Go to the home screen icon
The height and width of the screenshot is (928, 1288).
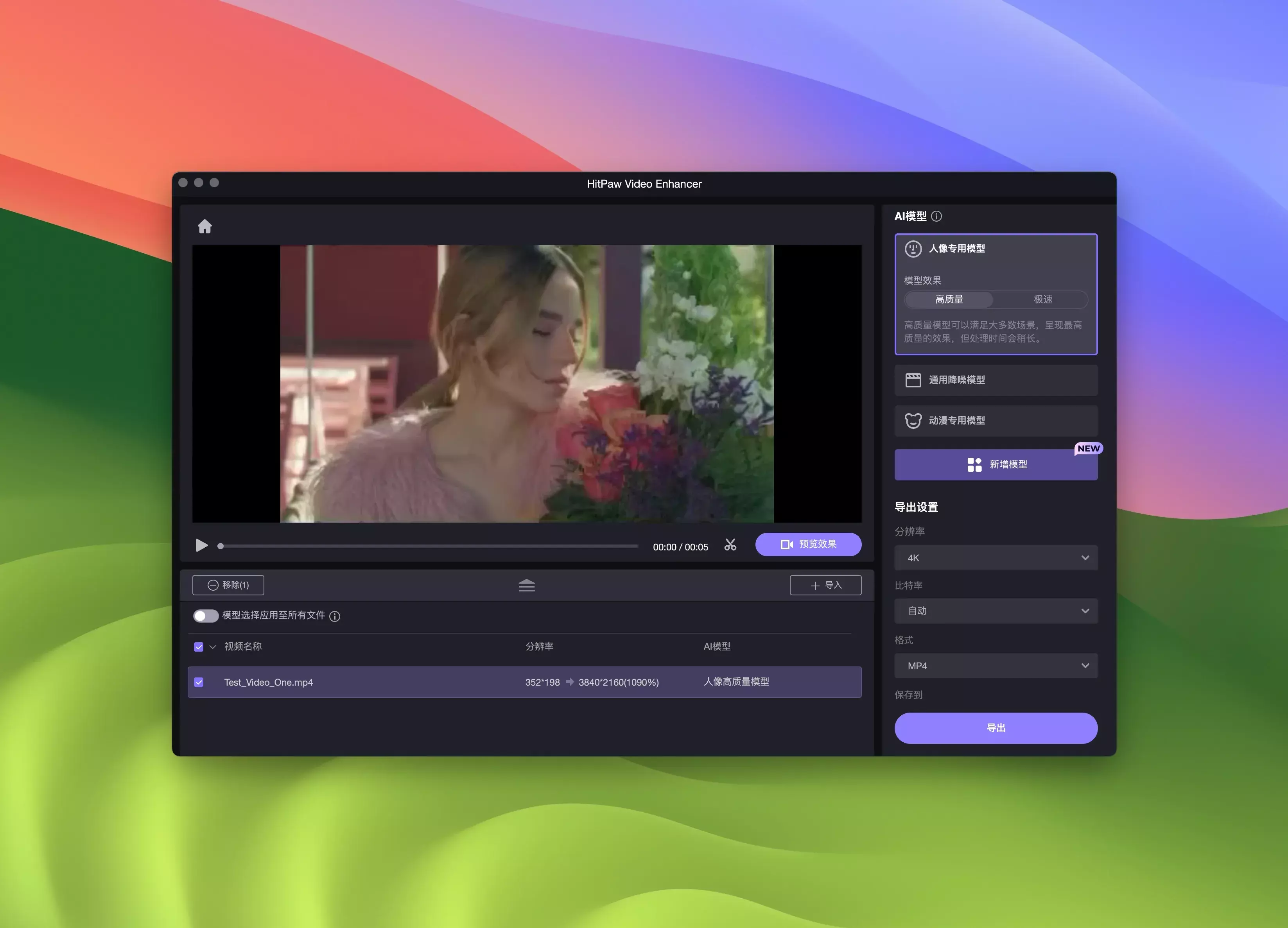pyautogui.click(x=205, y=226)
